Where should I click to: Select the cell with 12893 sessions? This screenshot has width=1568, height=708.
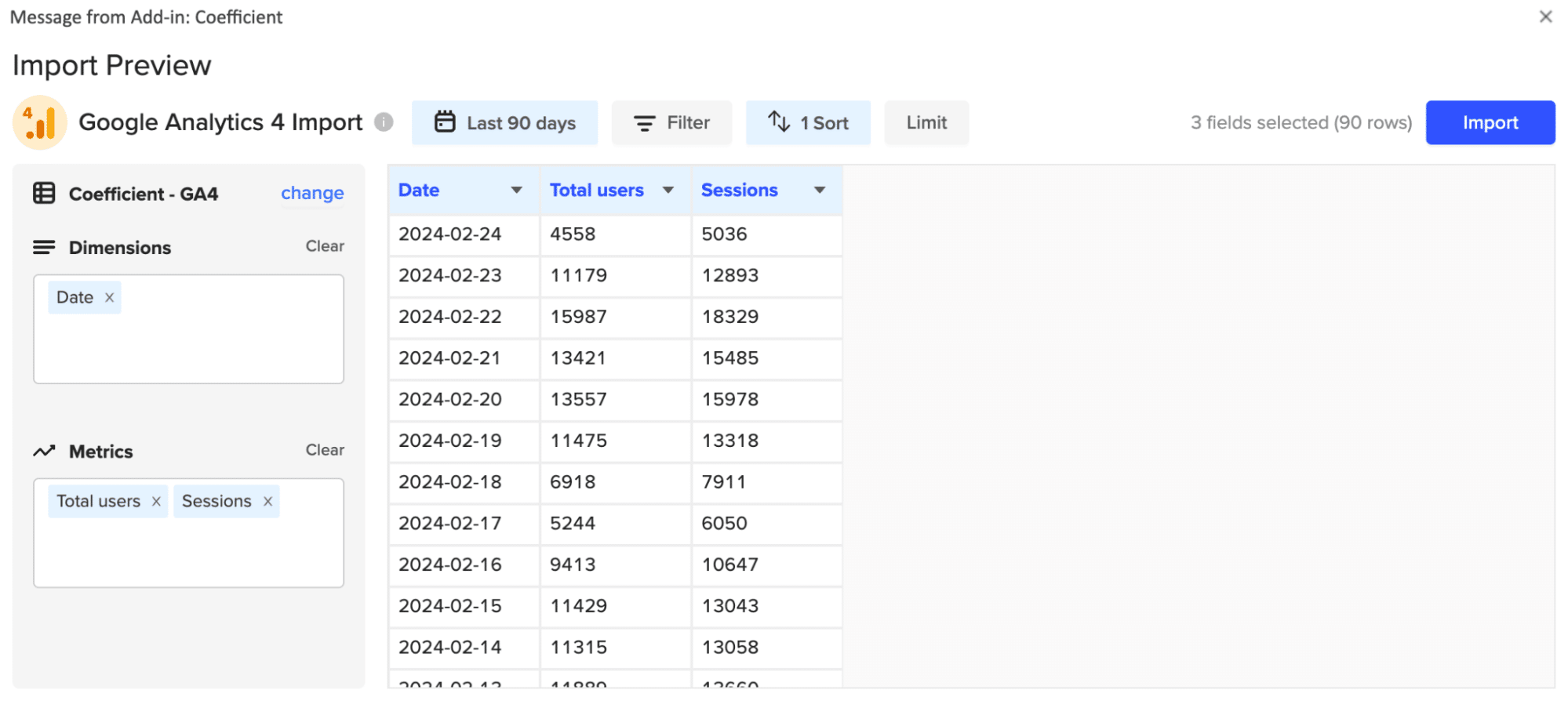click(766, 276)
